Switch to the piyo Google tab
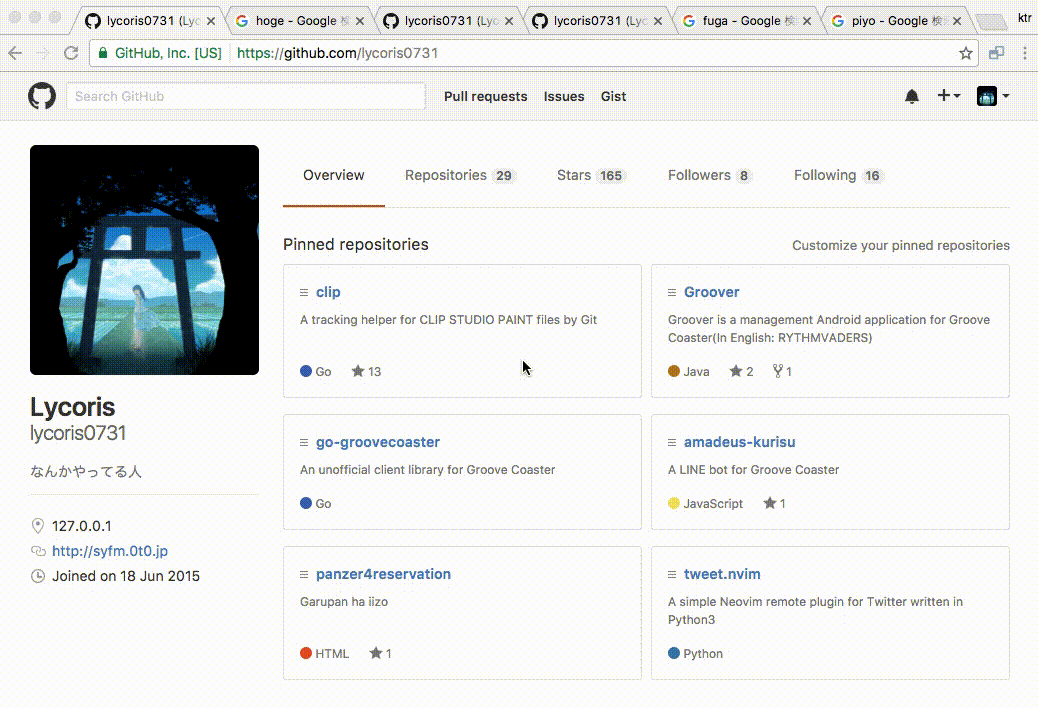The width and height of the screenshot is (1038, 708). click(x=897, y=21)
